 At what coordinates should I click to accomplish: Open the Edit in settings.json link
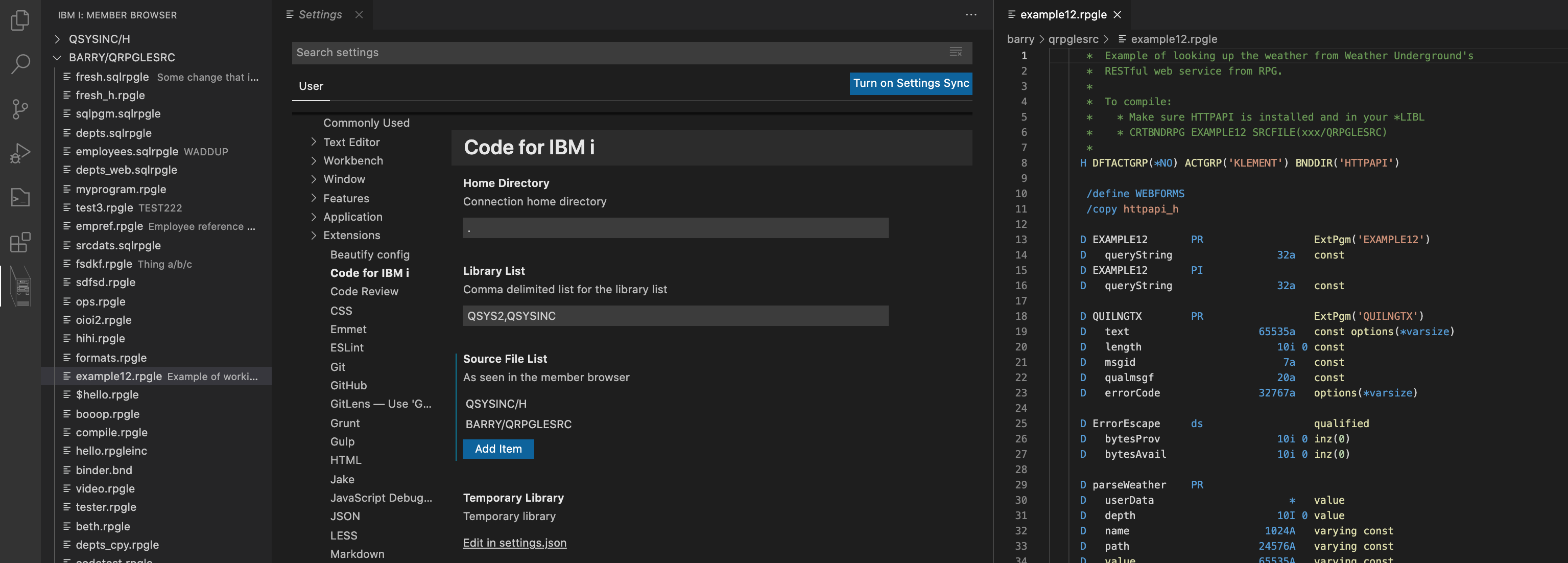coord(514,542)
